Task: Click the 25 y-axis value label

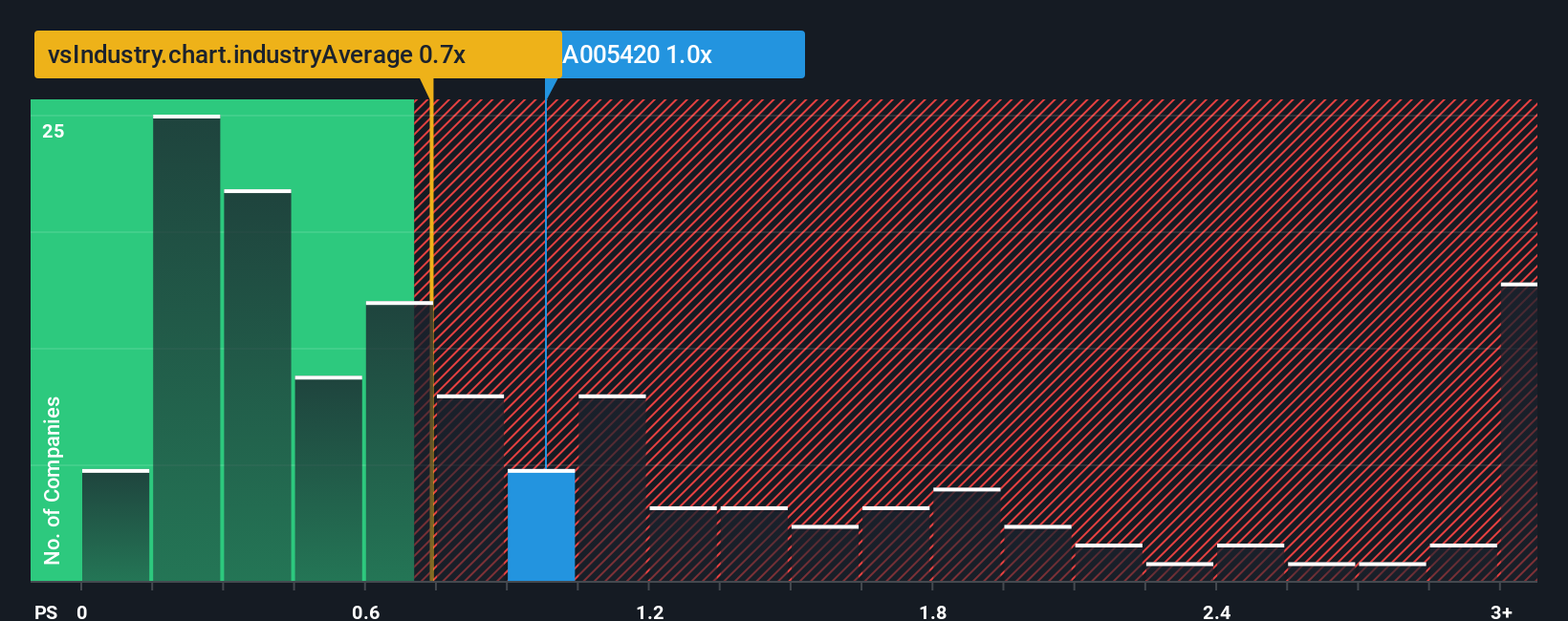Action: [x=54, y=131]
